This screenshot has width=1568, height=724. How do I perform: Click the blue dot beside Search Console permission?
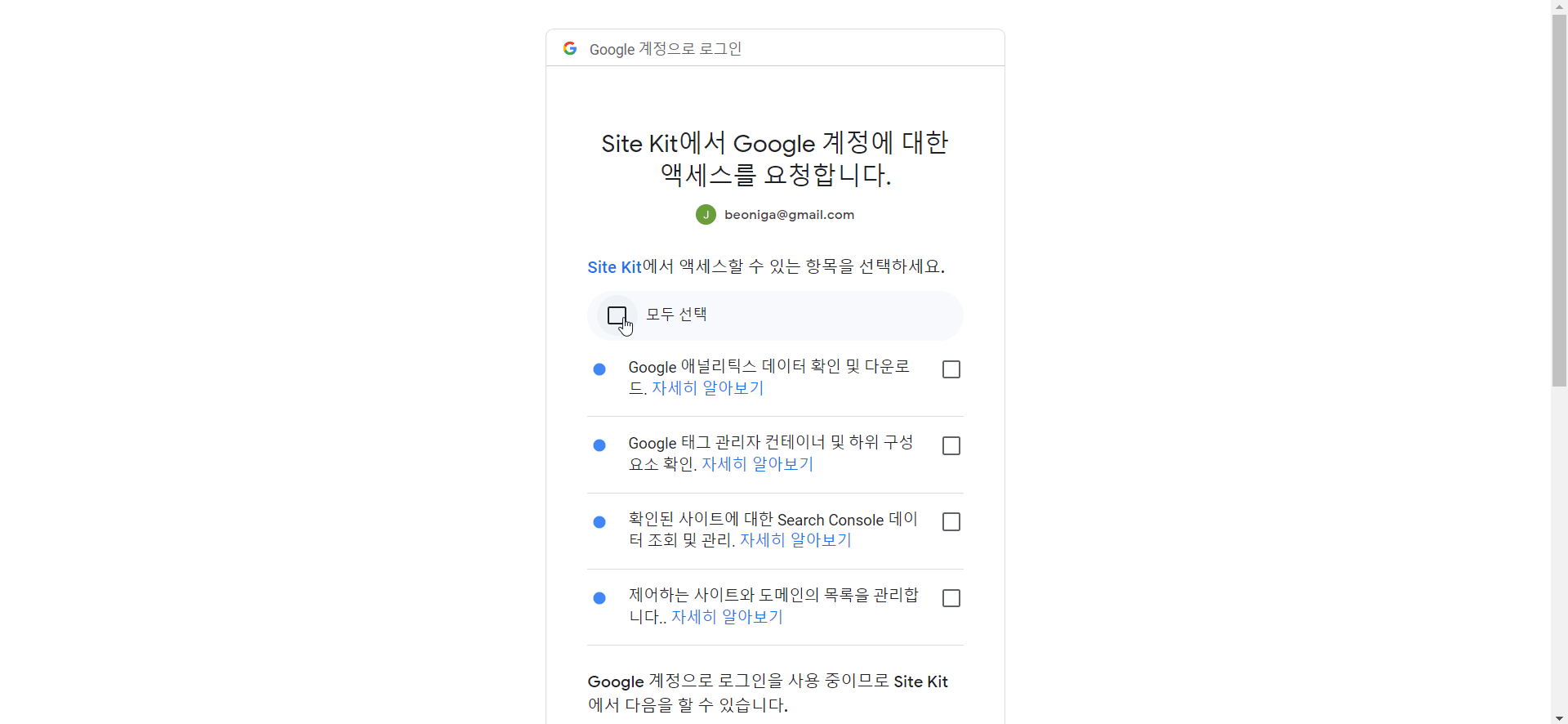pos(599,522)
